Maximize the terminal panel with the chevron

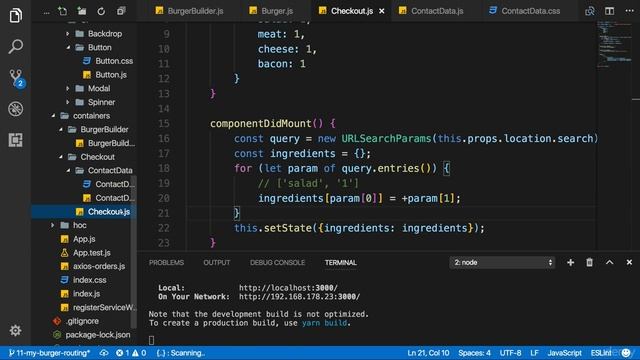pyautogui.click(x=609, y=262)
